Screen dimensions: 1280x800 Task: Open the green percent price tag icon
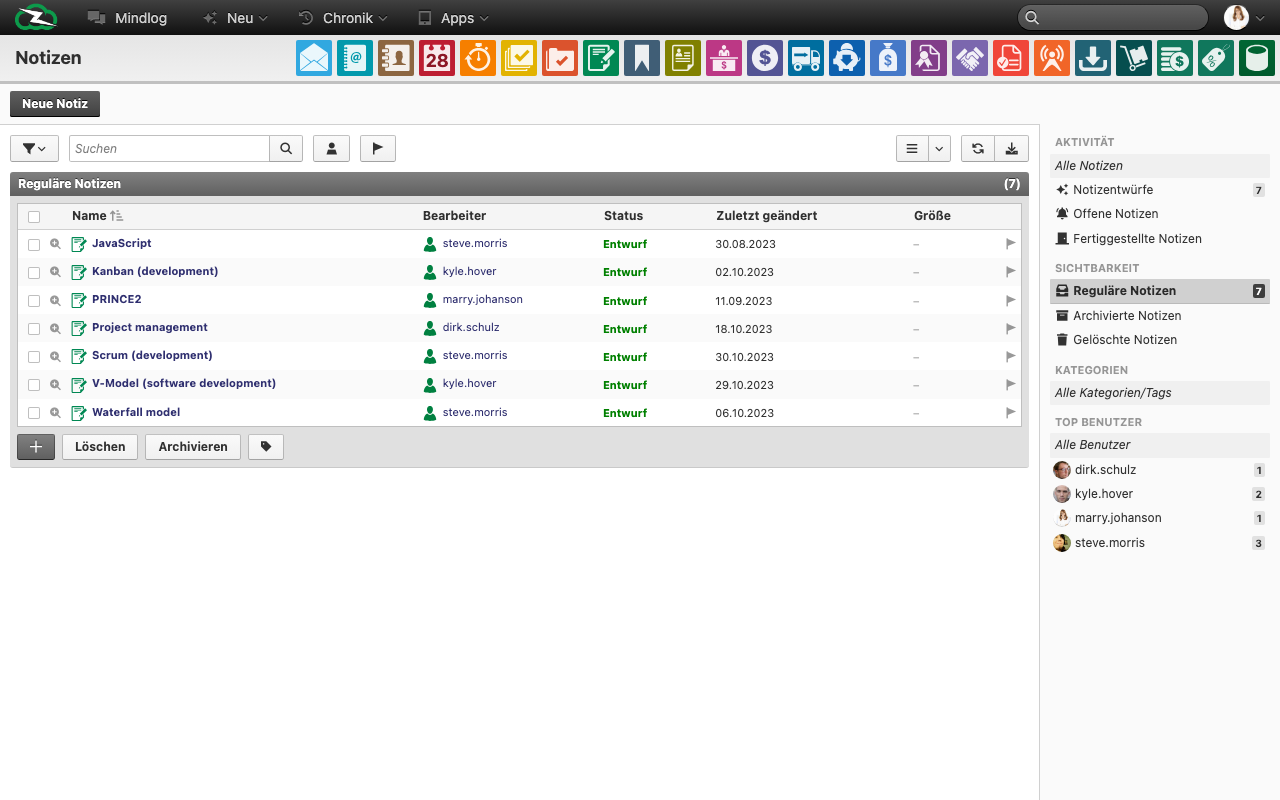(1216, 58)
